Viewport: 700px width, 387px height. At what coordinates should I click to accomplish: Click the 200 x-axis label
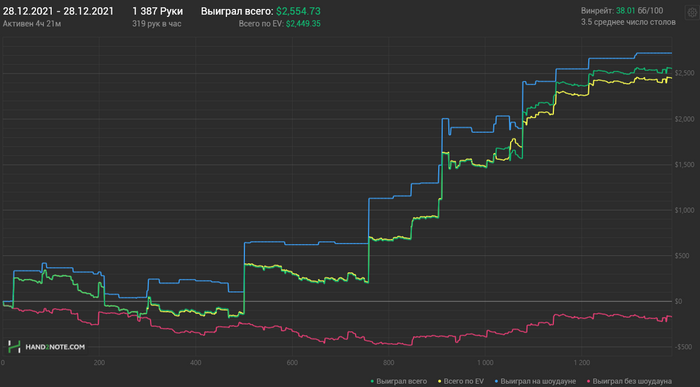coord(99,363)
